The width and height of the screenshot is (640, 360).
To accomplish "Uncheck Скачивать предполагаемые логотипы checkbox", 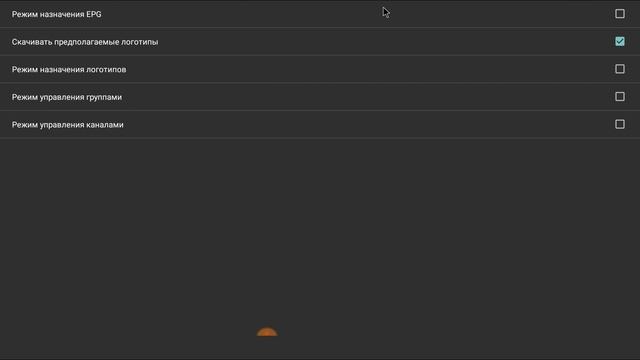I will [x=620, y=41].
